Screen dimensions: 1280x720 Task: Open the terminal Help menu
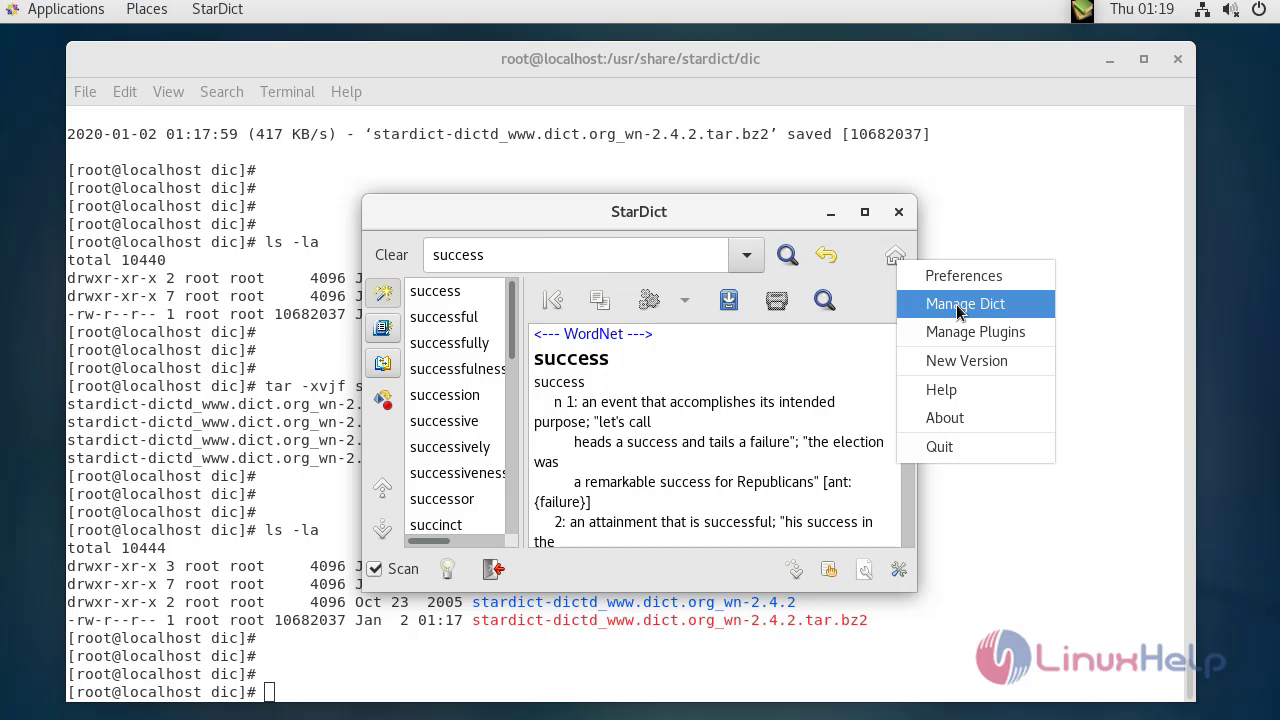pos(346,92)
